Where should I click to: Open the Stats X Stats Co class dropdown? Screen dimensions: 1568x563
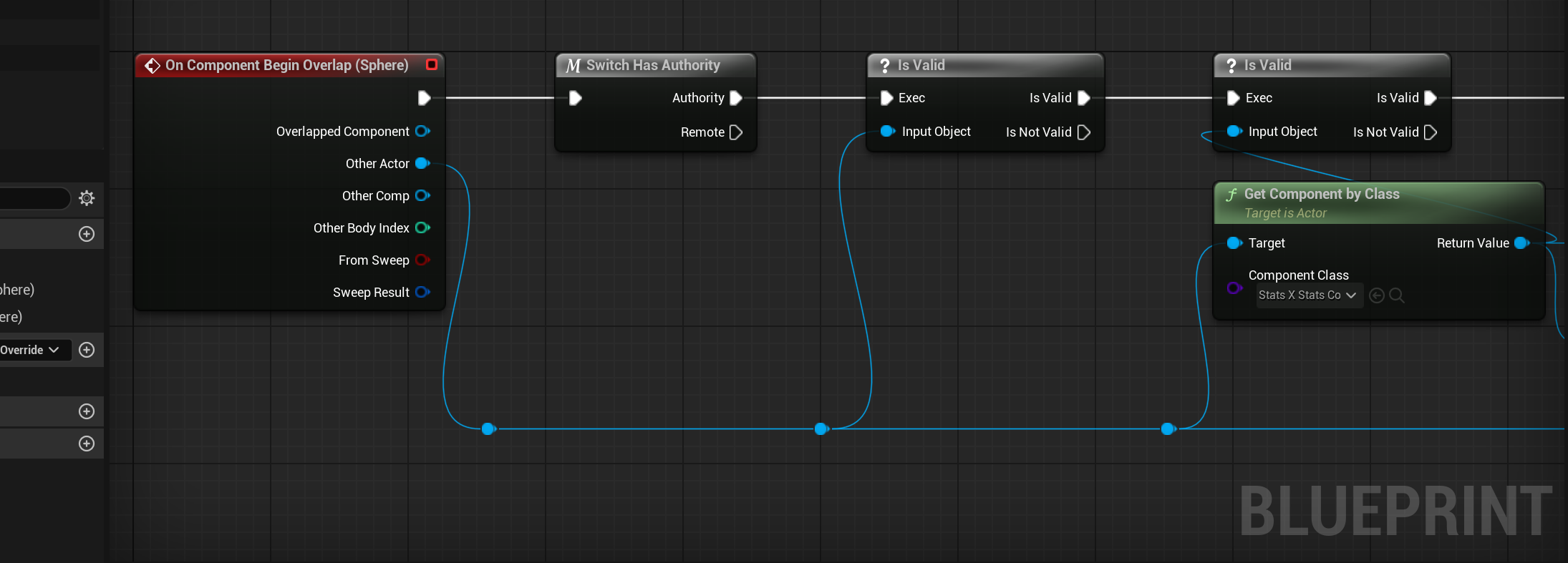pyautogui.click(x=1307, y=295)
